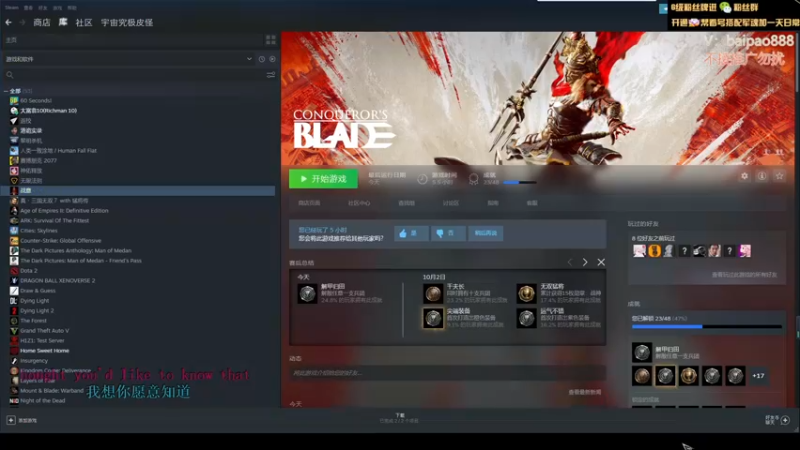The width and height of the screenshot is (800, 450).
Task: Open the 商店 store tab
Action: pyautogui.click(x=42, y=22)
